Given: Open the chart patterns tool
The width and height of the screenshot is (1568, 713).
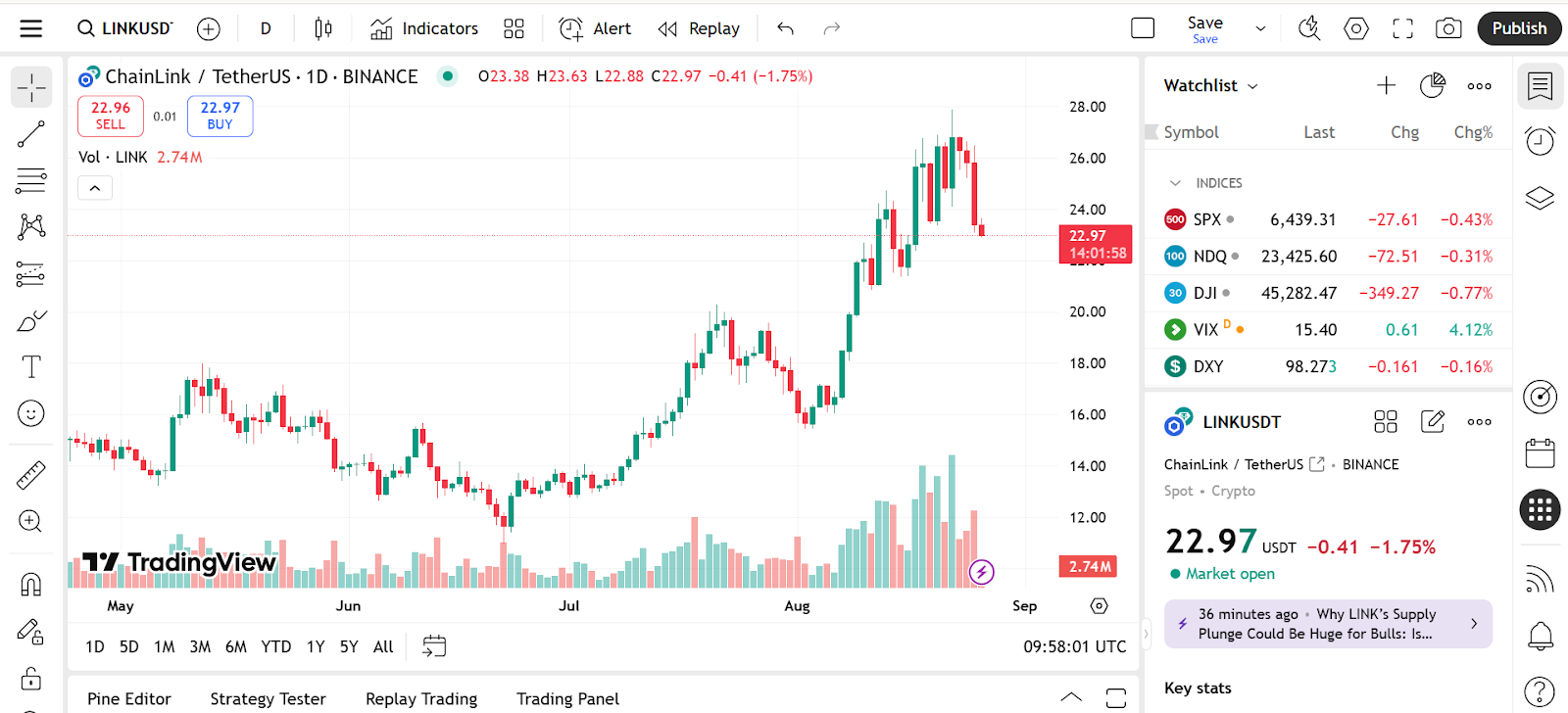Looking at the screenshot, I should 31,227.
